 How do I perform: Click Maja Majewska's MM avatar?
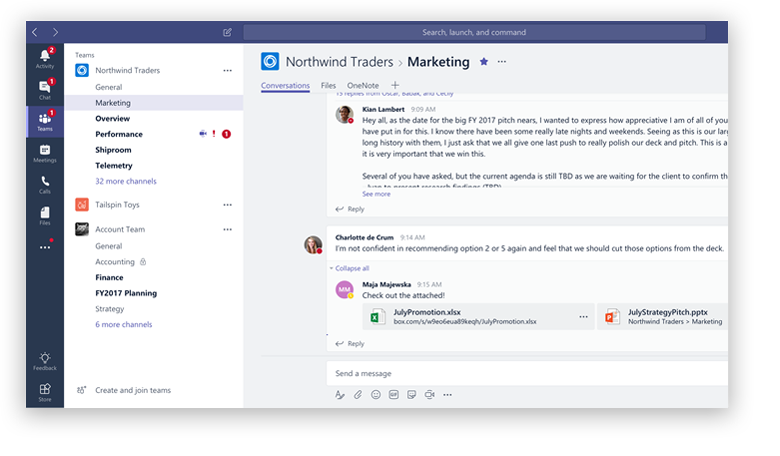click(x=344, y=289)
